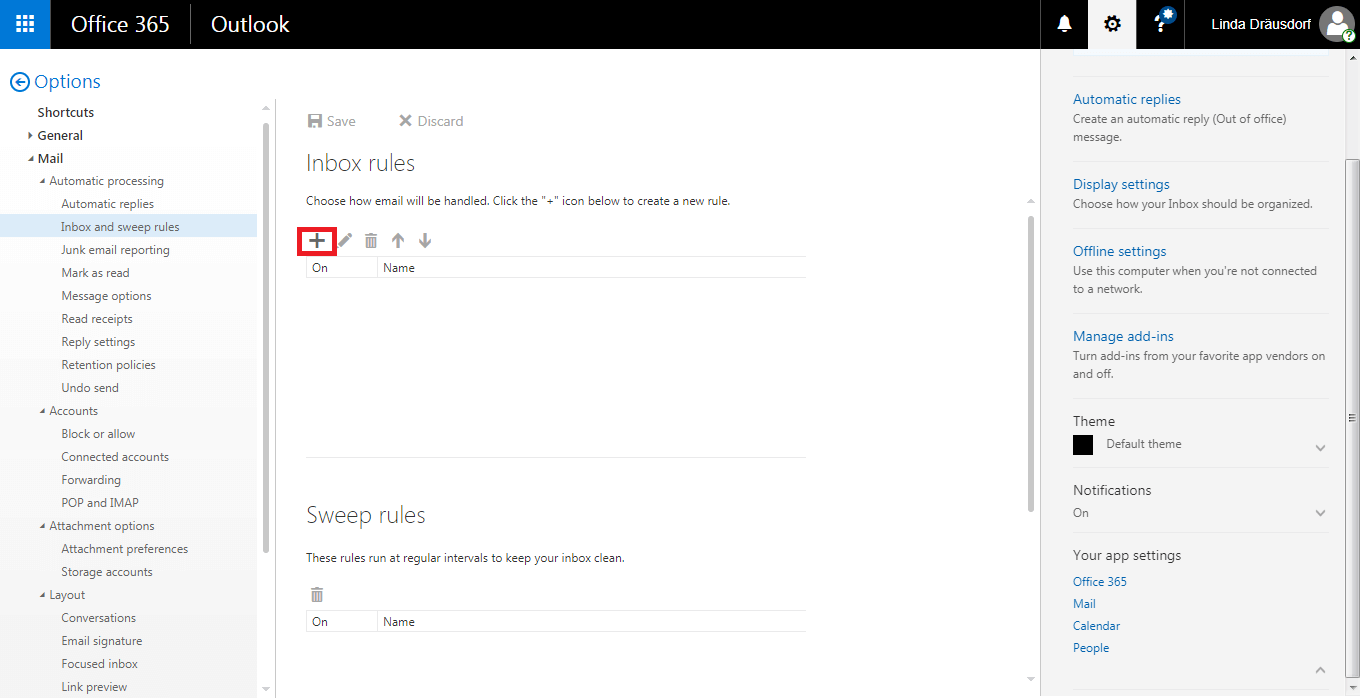
Task: Click Save above Inbox rules
Action: point(331,120)
